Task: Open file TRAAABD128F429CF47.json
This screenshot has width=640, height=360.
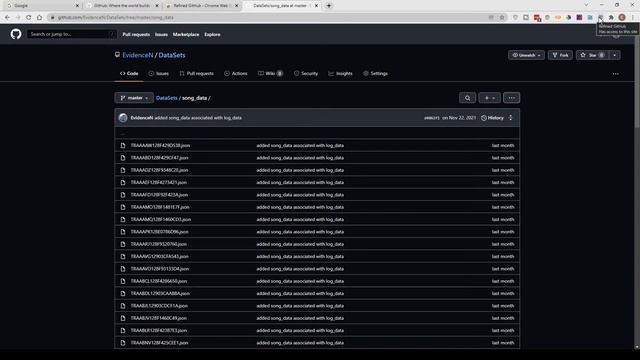Action: point(159,158)
